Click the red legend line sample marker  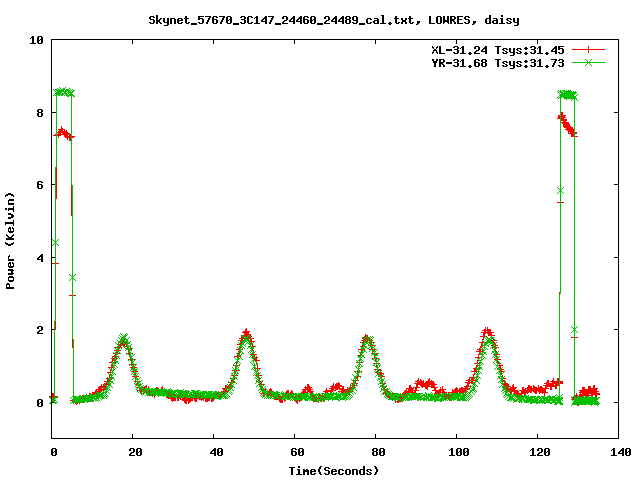click(x=588, y=50)
